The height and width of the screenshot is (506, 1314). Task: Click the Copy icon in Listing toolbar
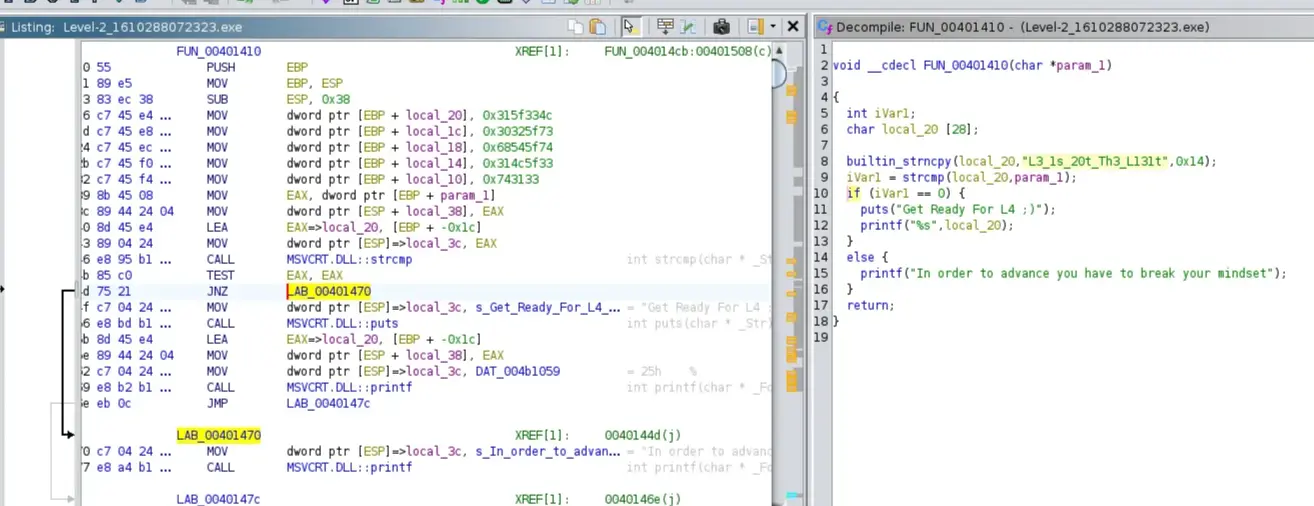click(575, 27)
